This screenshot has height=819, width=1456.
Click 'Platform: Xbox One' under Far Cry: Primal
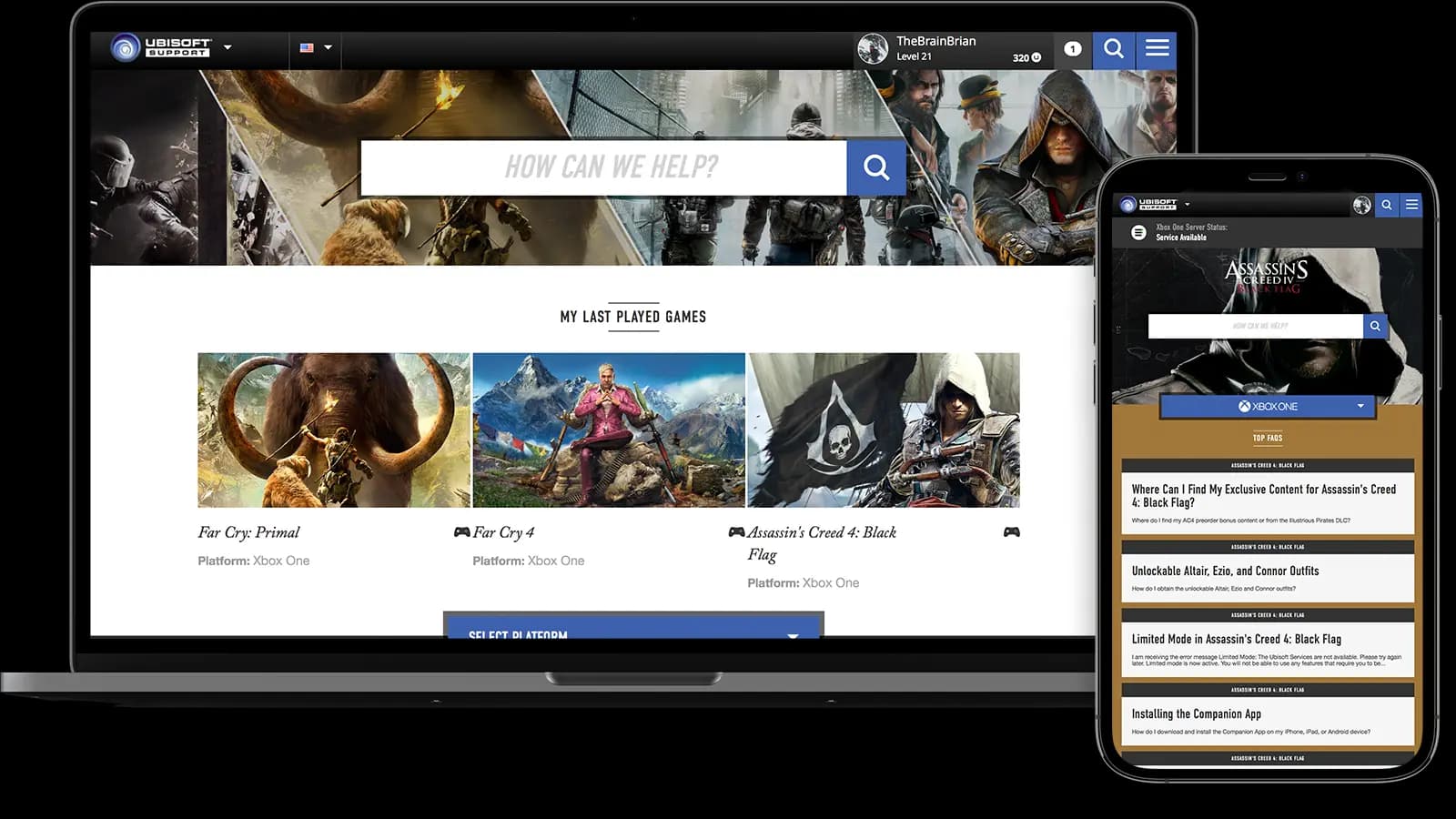pyautogui.click(x=254, y=561)
